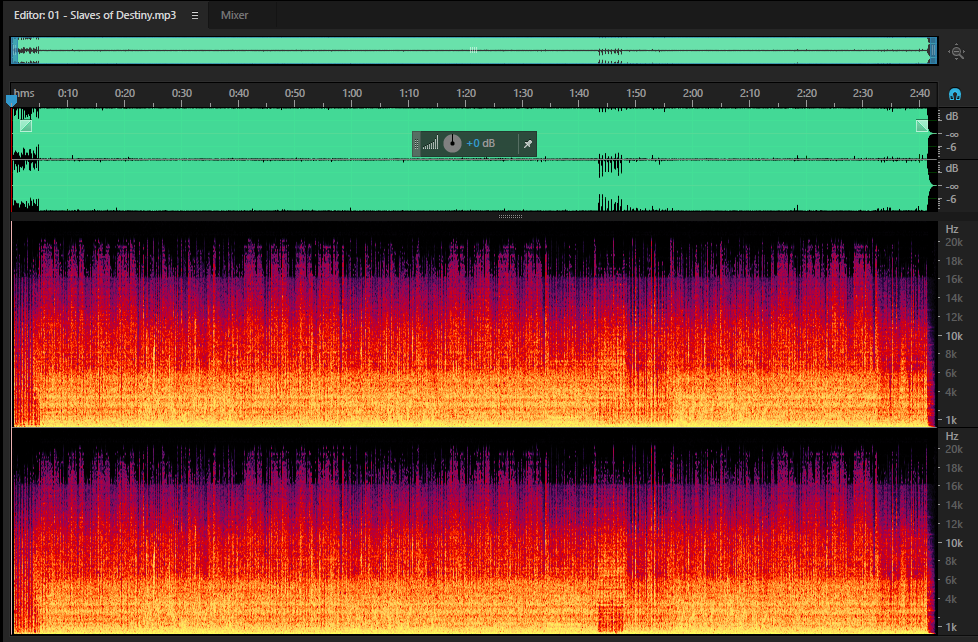Click the 2:40 mark on time ruler
The image size is (978, 642).
[919, 94]
